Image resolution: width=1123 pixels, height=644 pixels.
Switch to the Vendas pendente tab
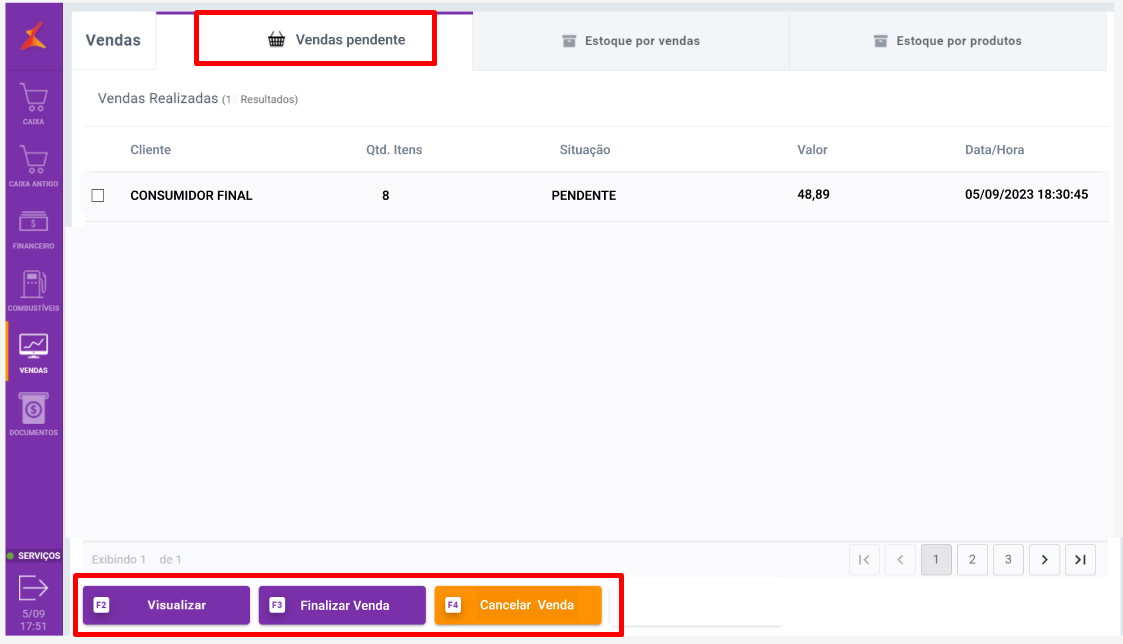pos(336,40)
